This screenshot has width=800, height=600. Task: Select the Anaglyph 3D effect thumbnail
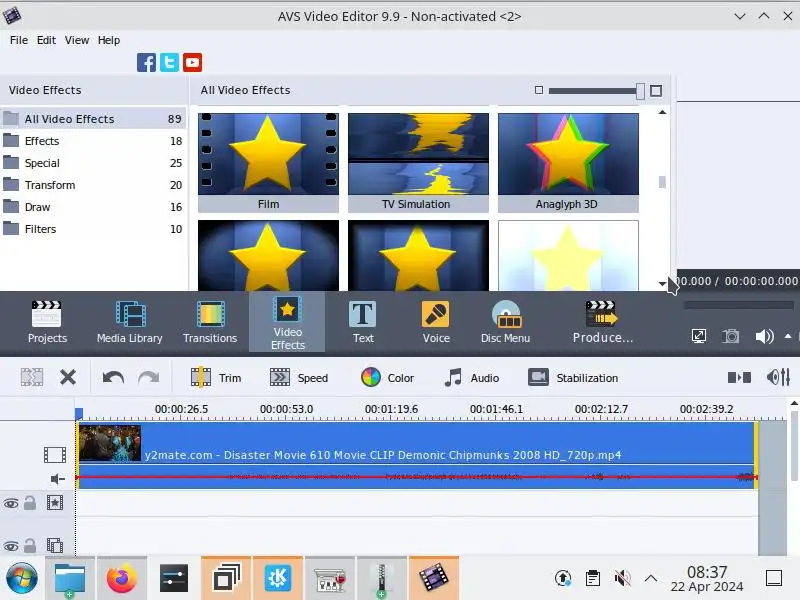[x=568, y=162]
